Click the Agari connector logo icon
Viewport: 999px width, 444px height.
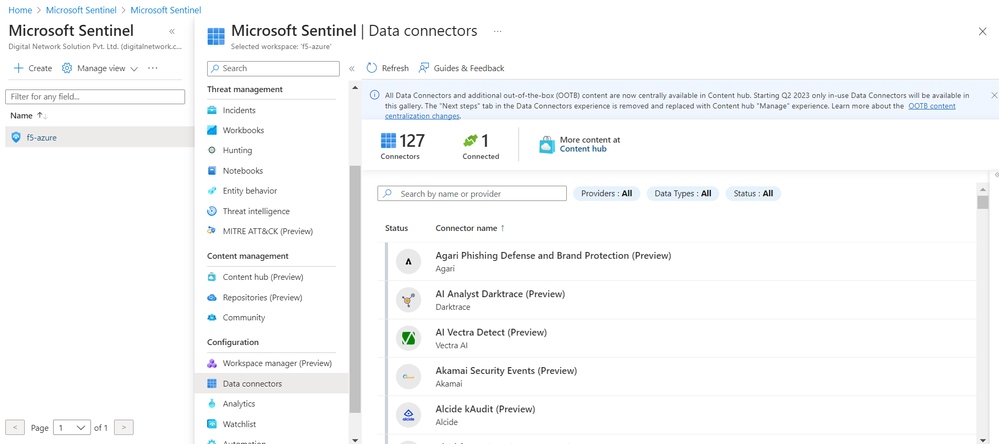coord(408,262)
